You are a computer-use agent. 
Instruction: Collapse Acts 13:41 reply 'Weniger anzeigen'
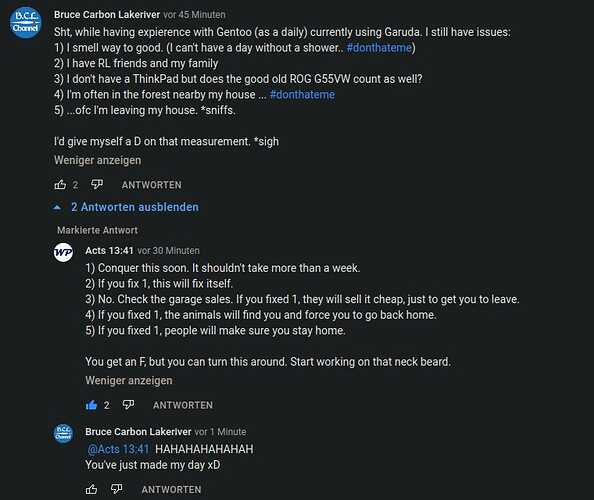point(129,380)
